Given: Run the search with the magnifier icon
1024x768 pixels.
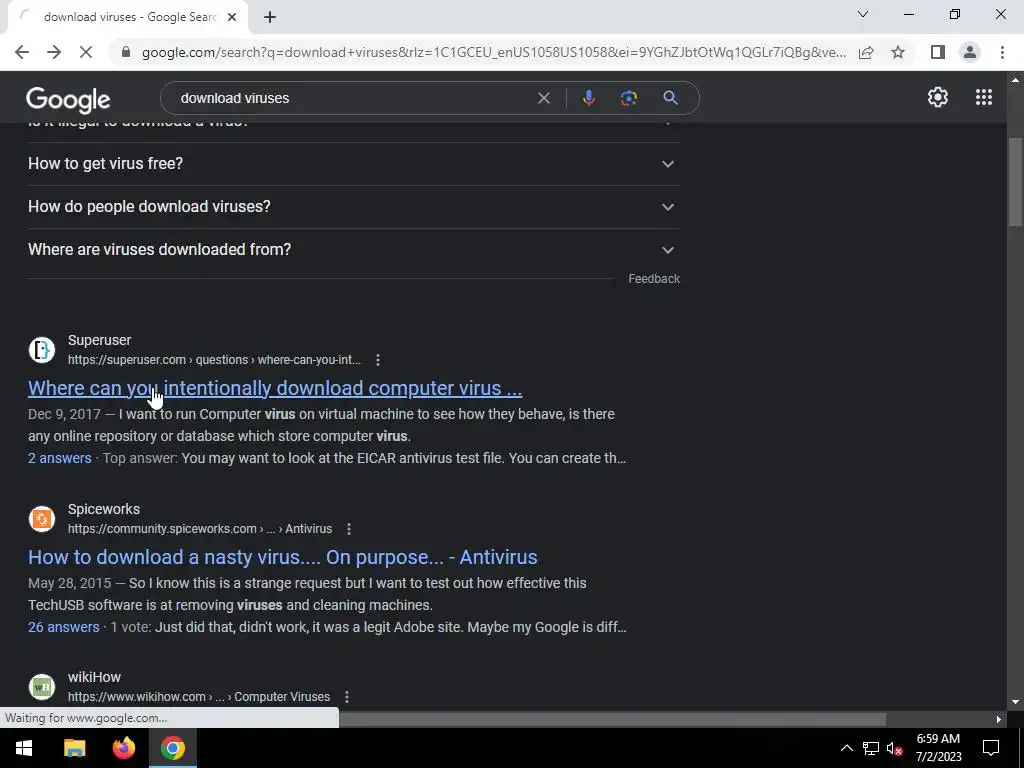Looking at the screenshot, I should click(670, 98).
